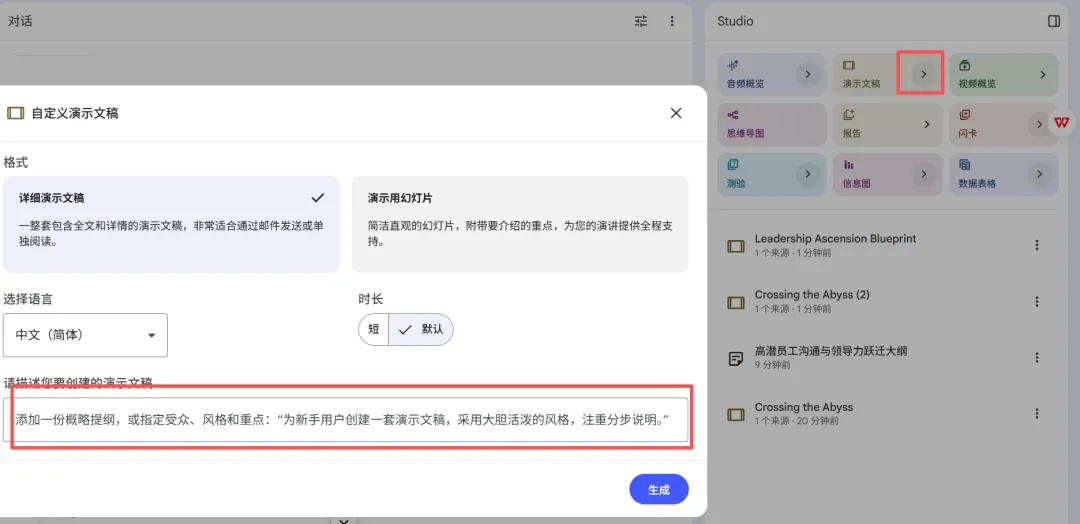Expand the 报告 arrow options
This screenshot has width=1080, height=524.
pos(926,125)
